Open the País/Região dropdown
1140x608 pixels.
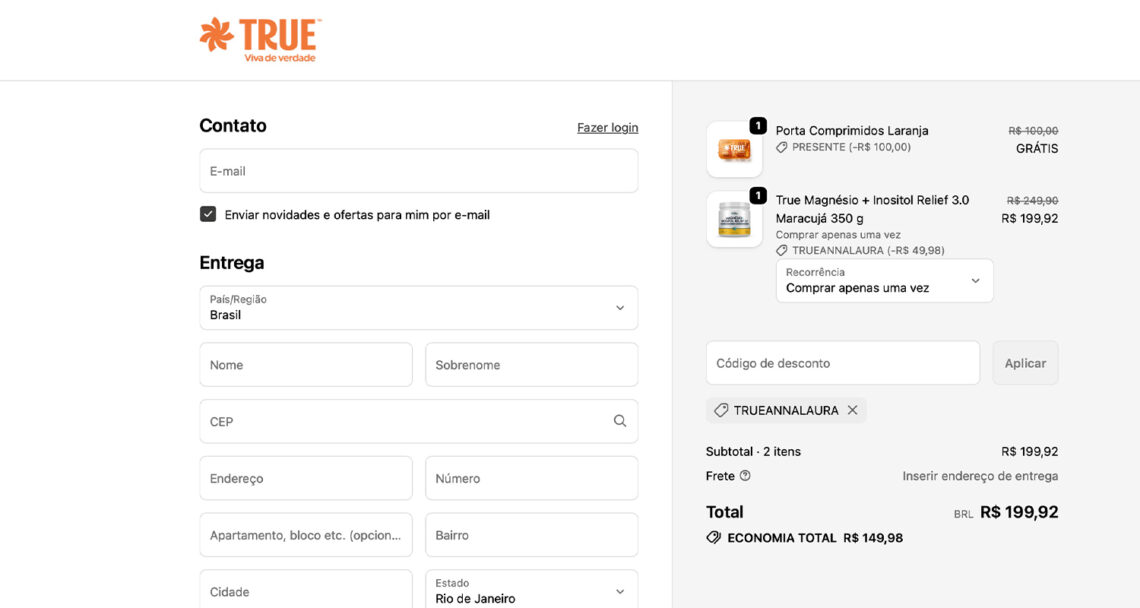pos(418,308)
